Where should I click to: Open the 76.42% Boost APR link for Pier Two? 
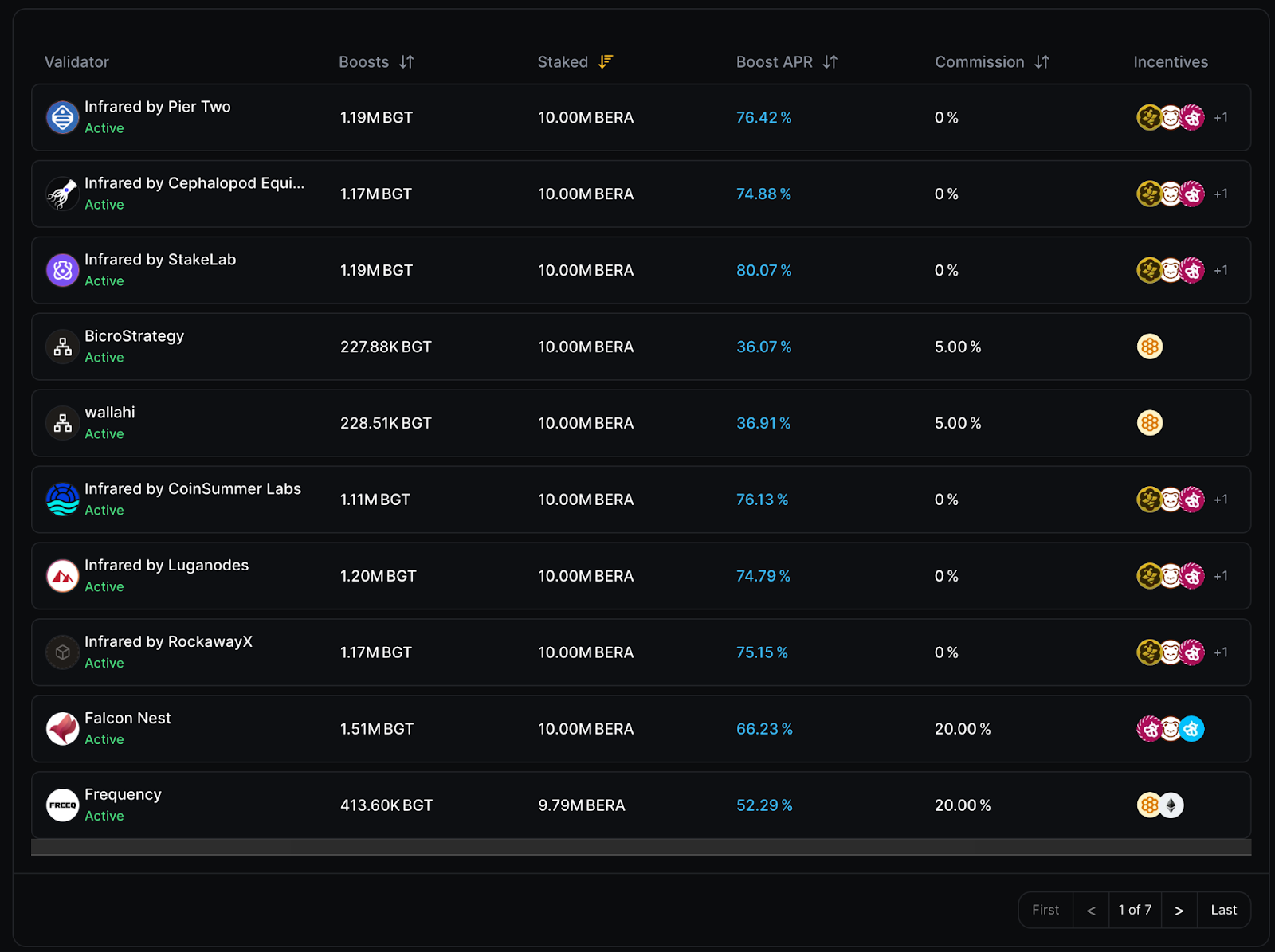click(763, 117)
